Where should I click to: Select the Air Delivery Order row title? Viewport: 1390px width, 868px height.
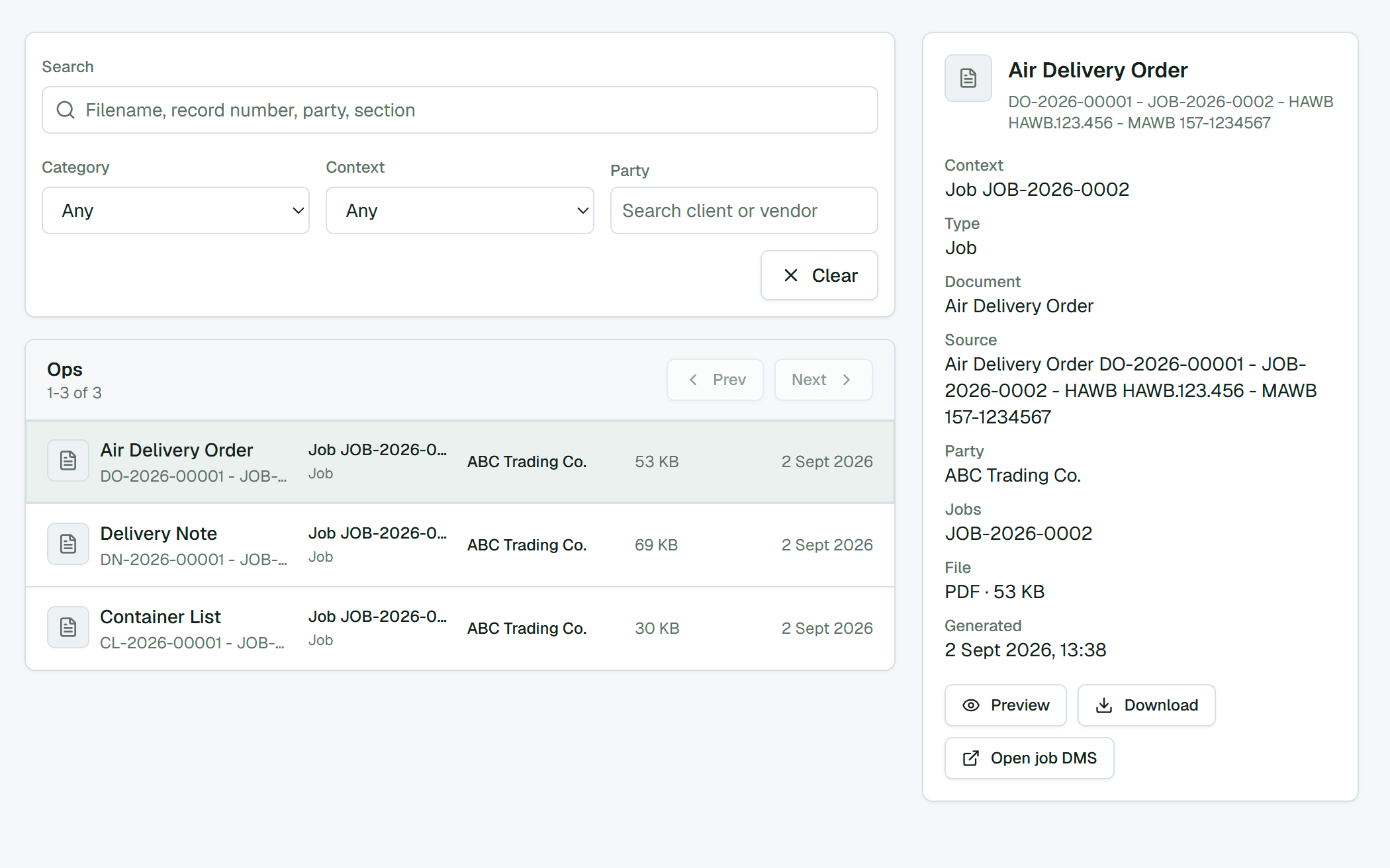click(177, 450)
